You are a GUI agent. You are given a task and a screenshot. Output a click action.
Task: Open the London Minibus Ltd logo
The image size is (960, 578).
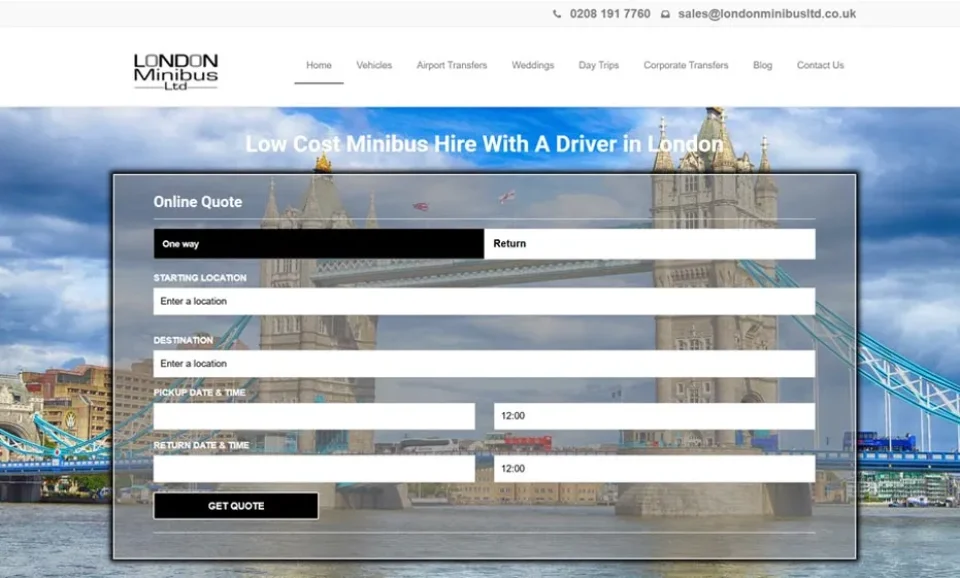pos(176,72)
